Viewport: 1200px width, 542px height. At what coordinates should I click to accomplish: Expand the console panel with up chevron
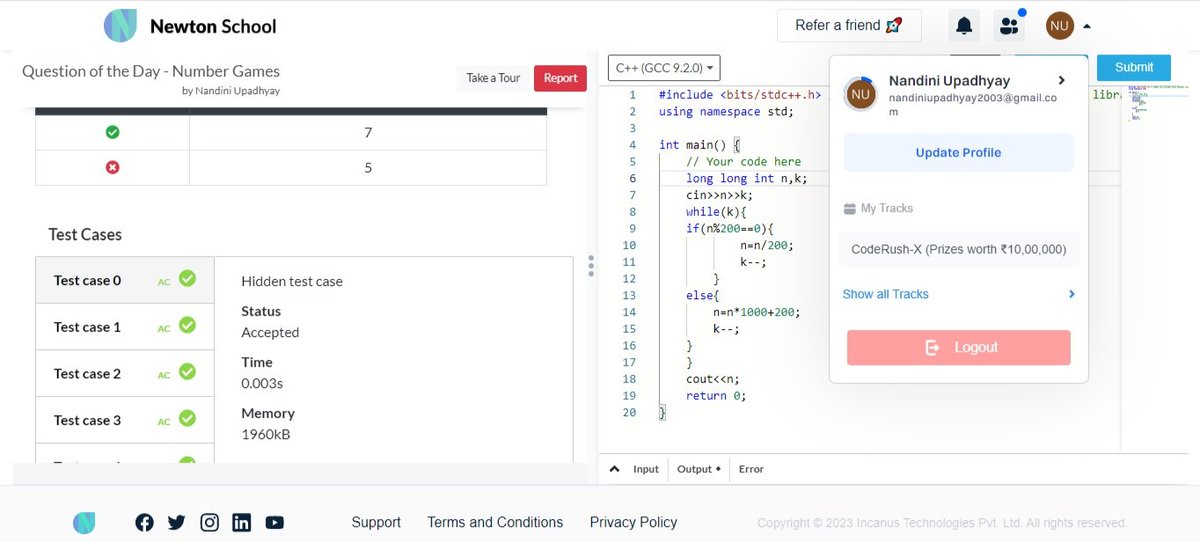pos(614,468)
